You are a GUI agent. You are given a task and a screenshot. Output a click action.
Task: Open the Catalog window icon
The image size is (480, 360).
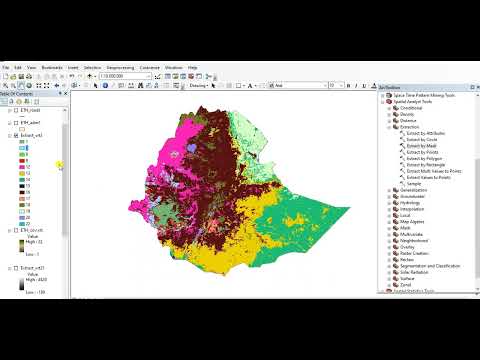click(x=175, y=76)
